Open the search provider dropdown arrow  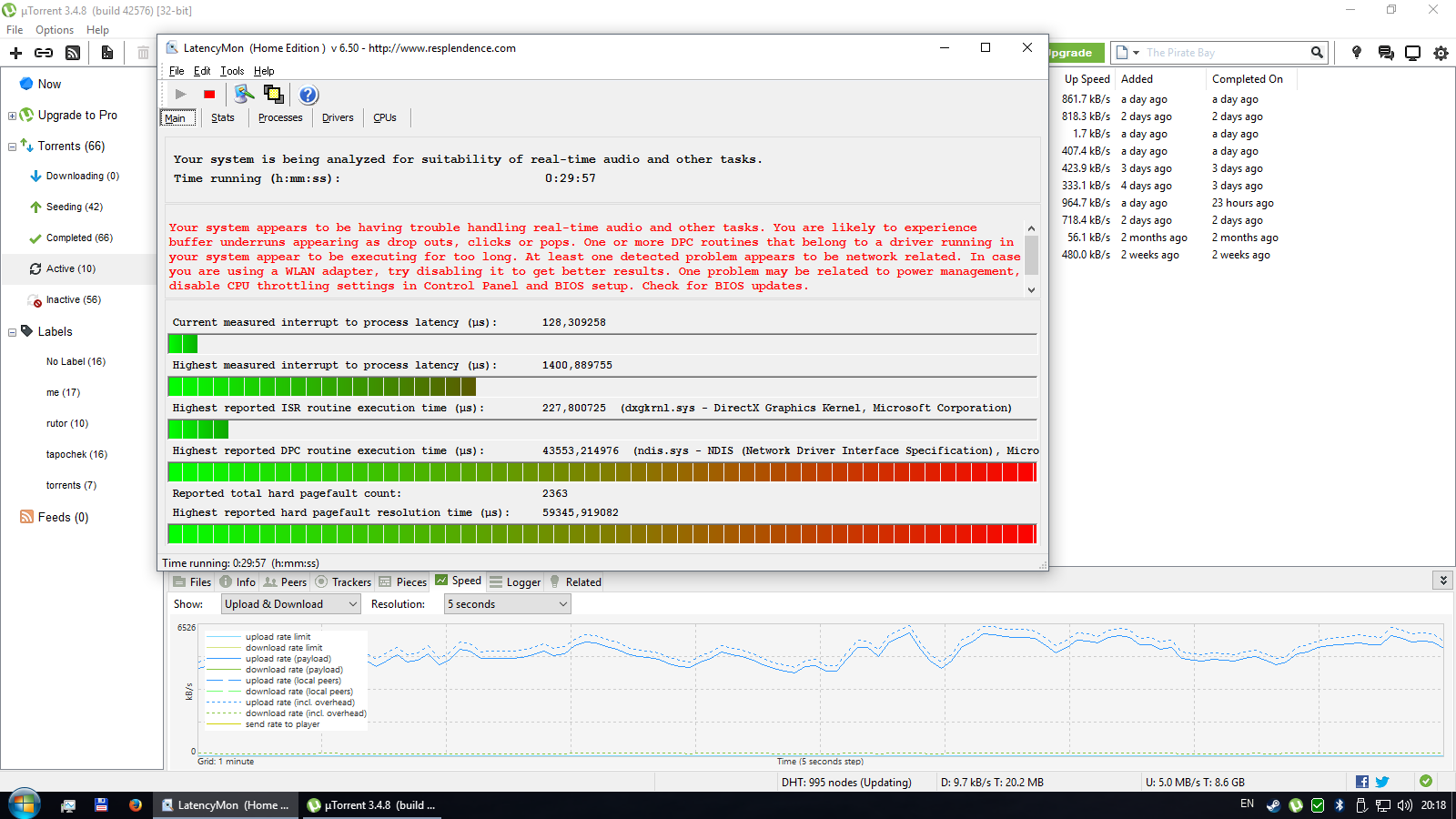point(1136,53)
